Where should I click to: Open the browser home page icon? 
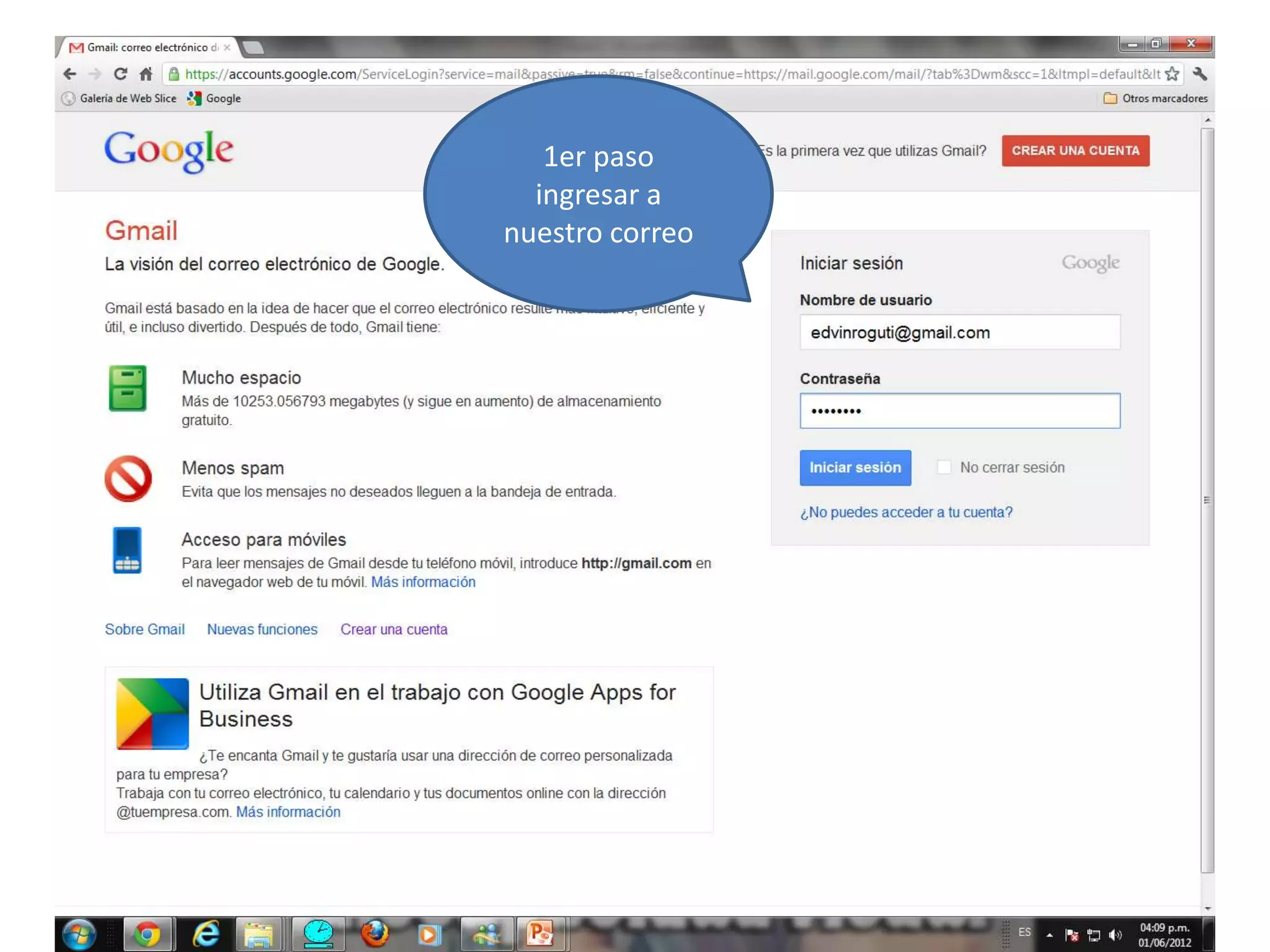(x=146, y=74)
